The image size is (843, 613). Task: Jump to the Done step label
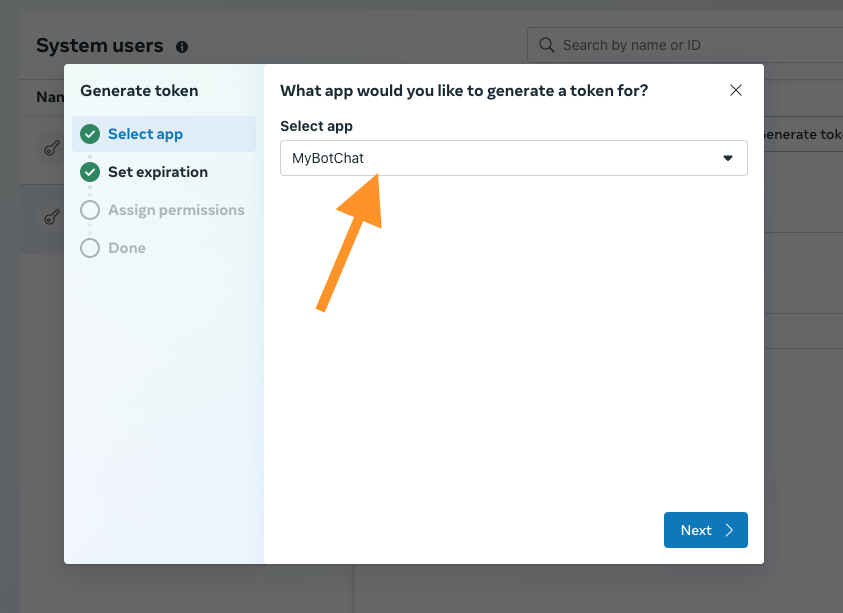tap(127, 248)
